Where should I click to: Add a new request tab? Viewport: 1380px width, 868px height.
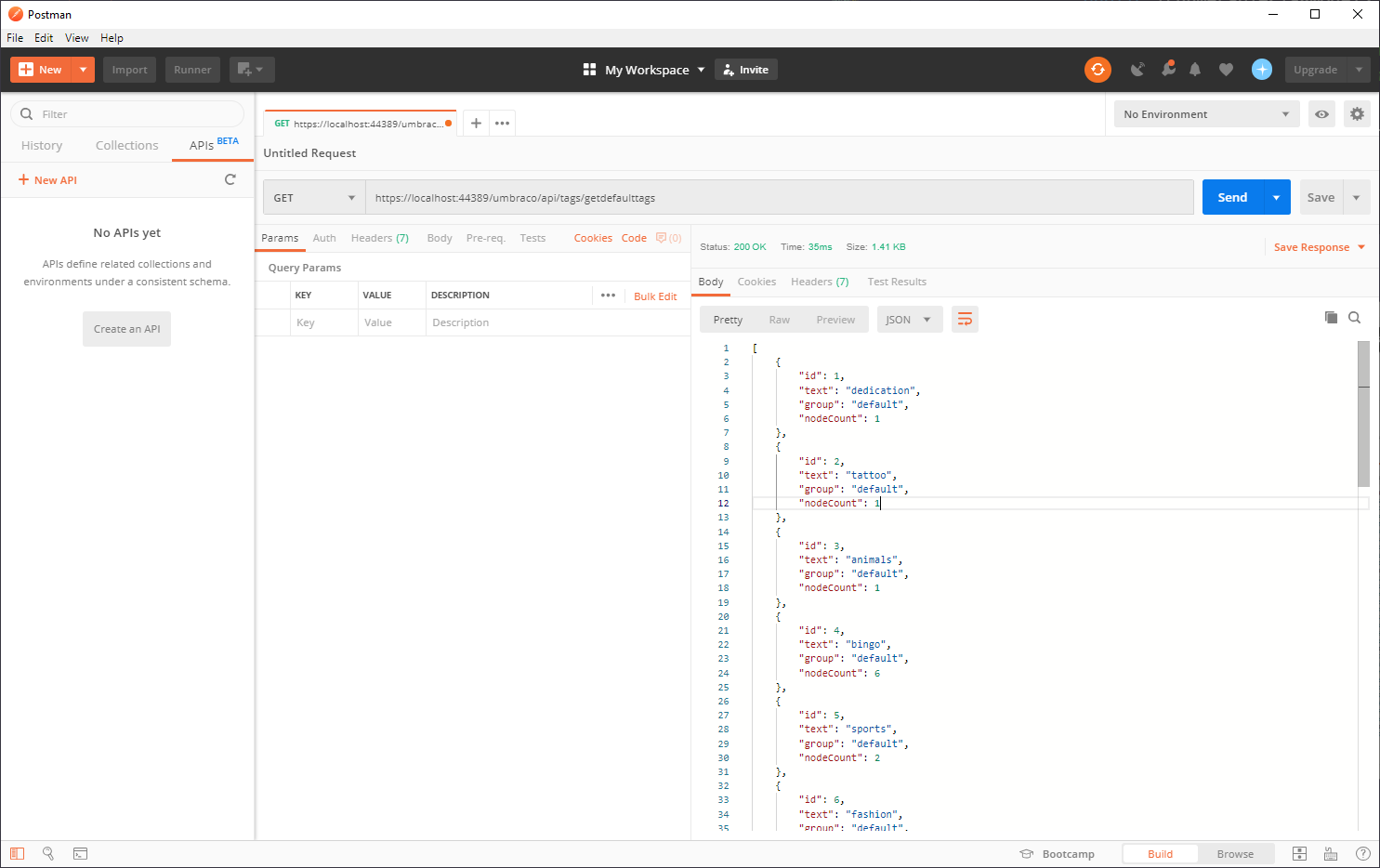coord(476,124)
